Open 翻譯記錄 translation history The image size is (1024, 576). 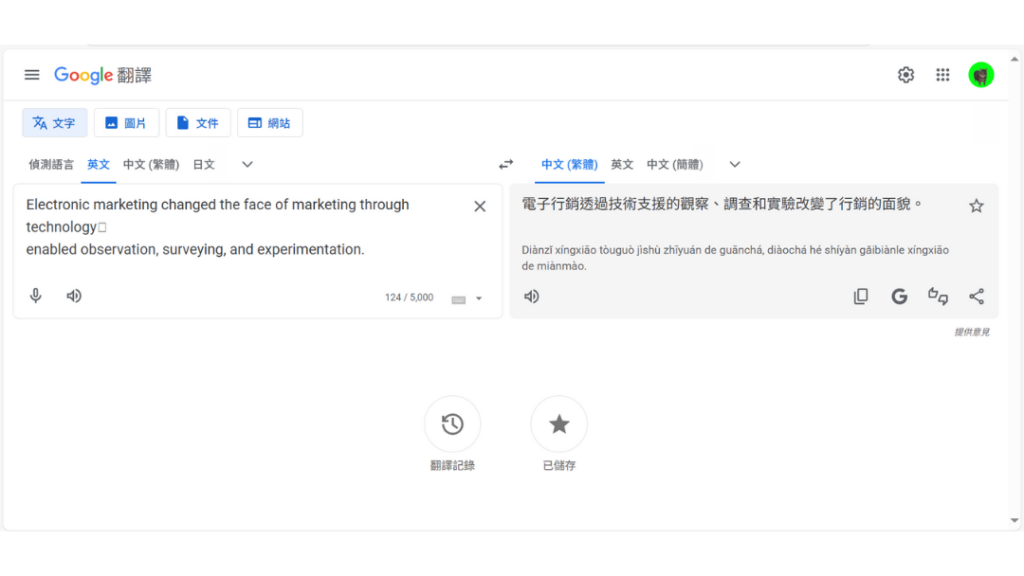click(453, 424)
